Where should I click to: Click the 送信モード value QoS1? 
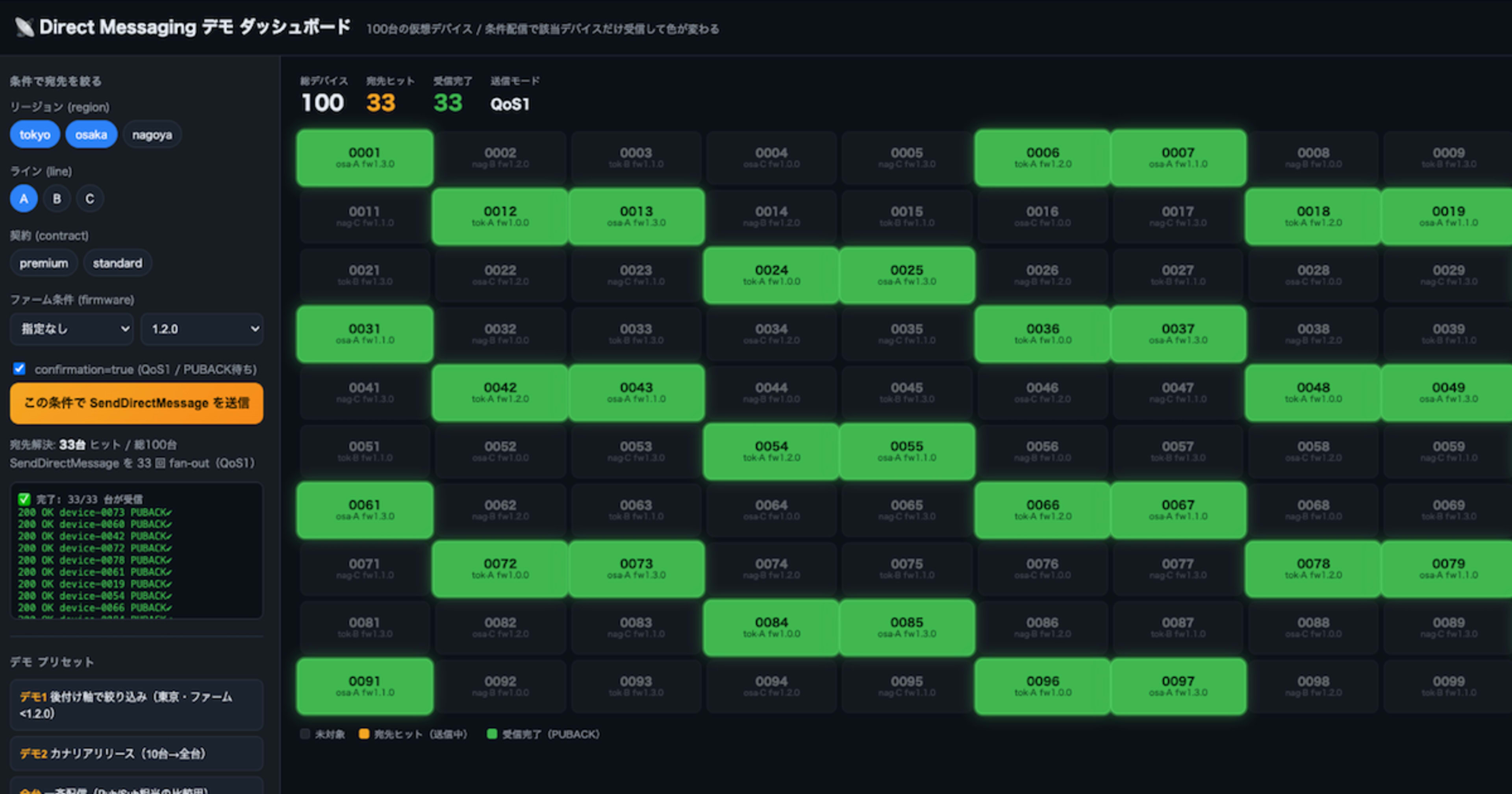510,104
